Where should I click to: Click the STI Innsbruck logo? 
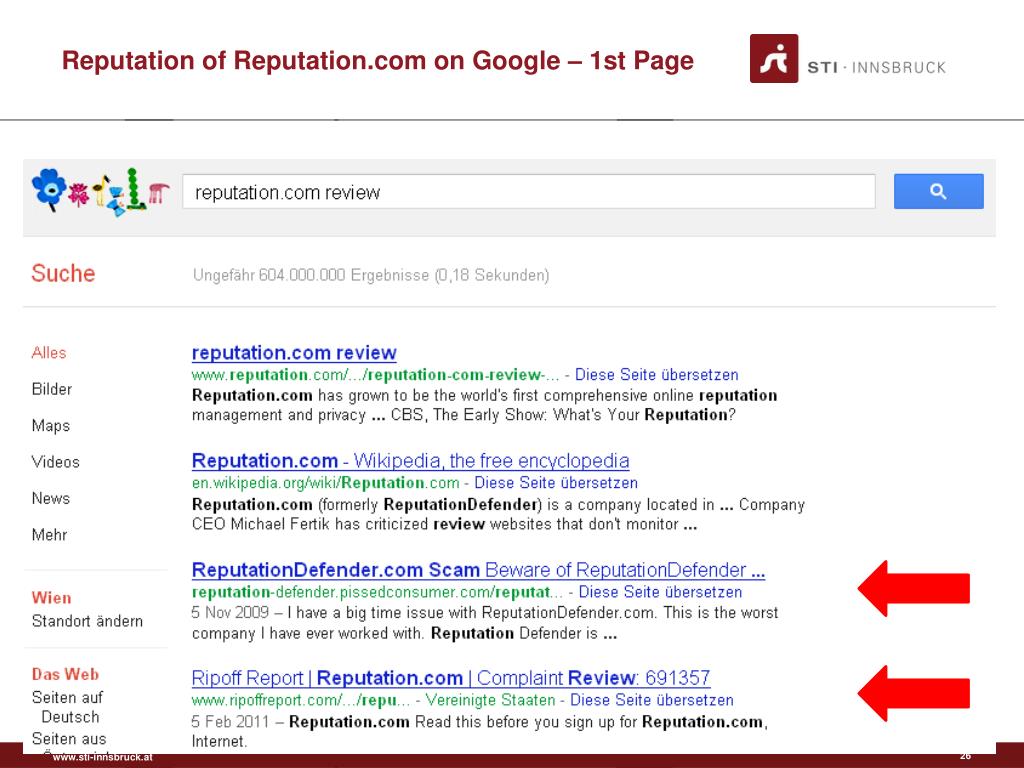point(848,59)
